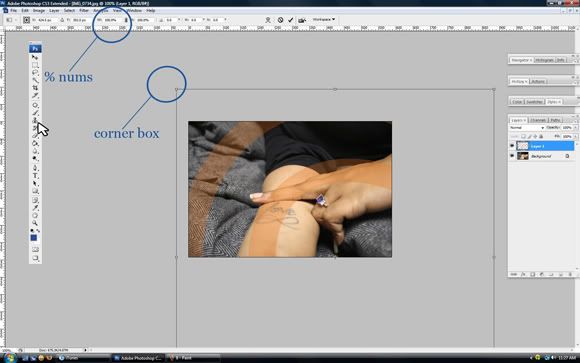Screen dimensions: 580x363
Task: Toggle lock position in Layers panel
Action: [x=535, y=137]
